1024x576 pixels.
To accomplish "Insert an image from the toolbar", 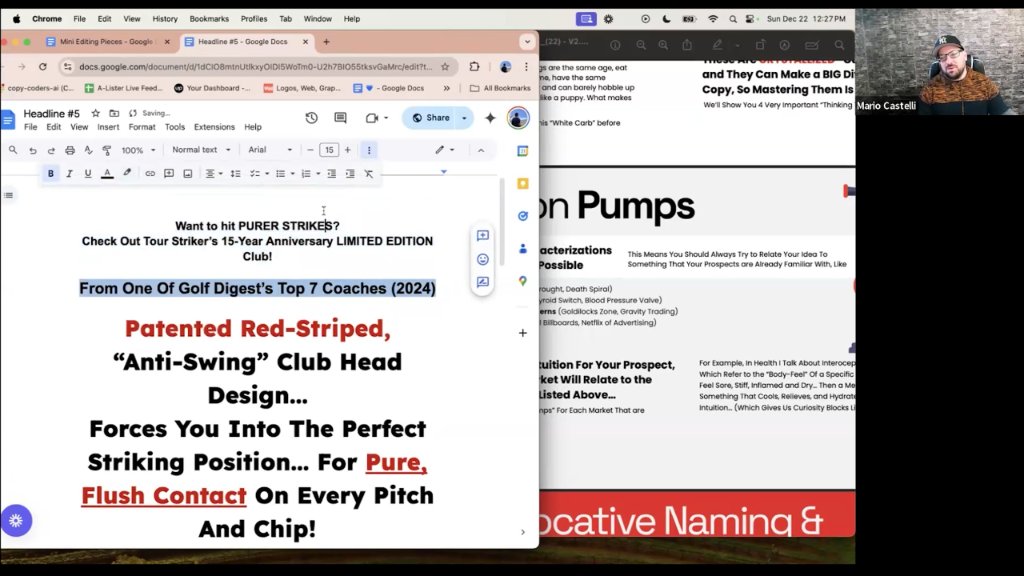I will [188, 174].
